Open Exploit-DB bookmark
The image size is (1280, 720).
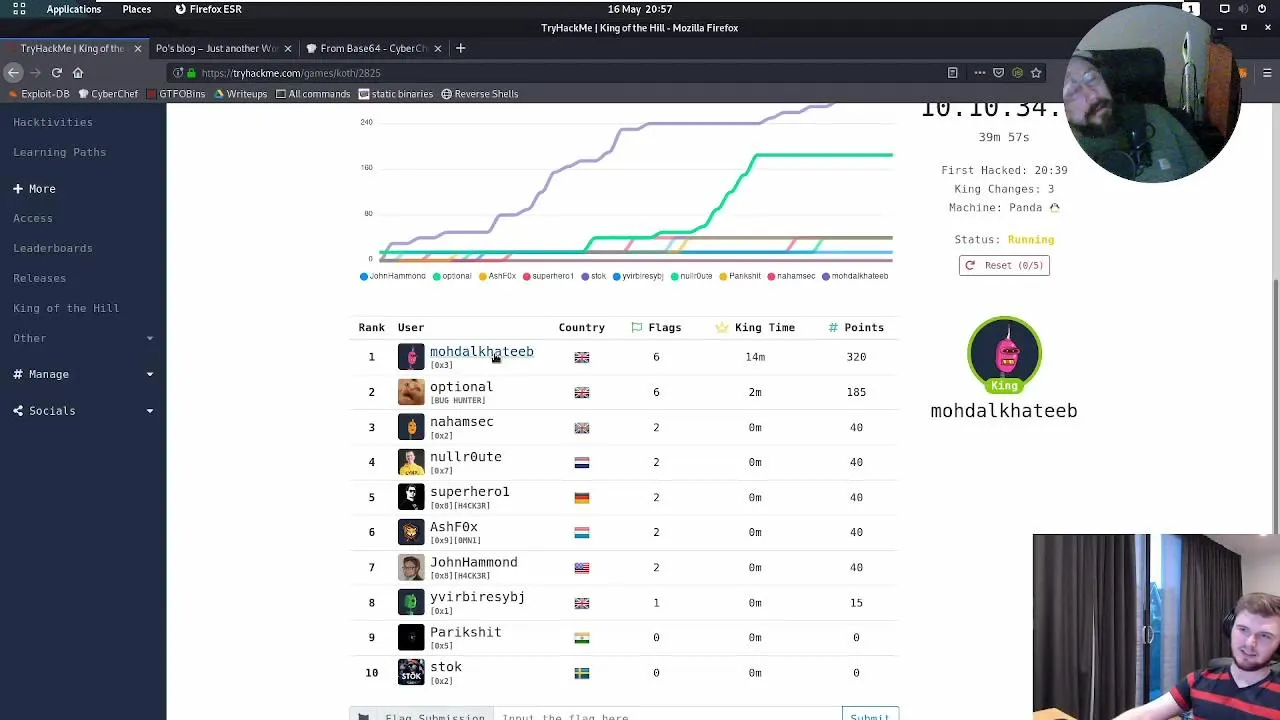click(x=40, y=94)
